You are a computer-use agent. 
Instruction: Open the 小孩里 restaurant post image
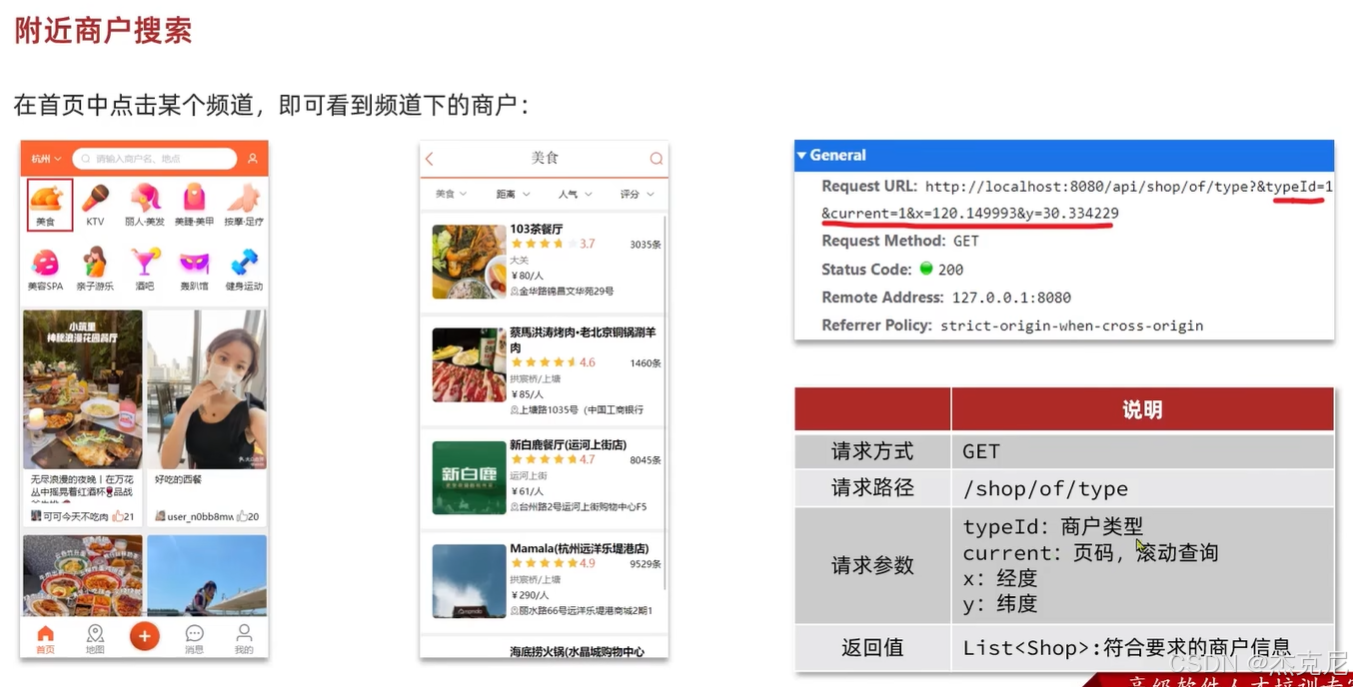[x=83, y=389]
